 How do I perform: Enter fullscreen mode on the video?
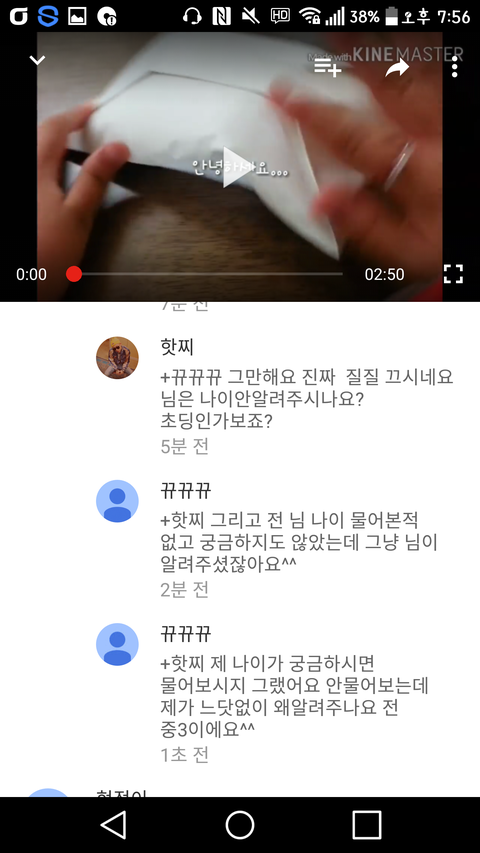pos(453,274)
